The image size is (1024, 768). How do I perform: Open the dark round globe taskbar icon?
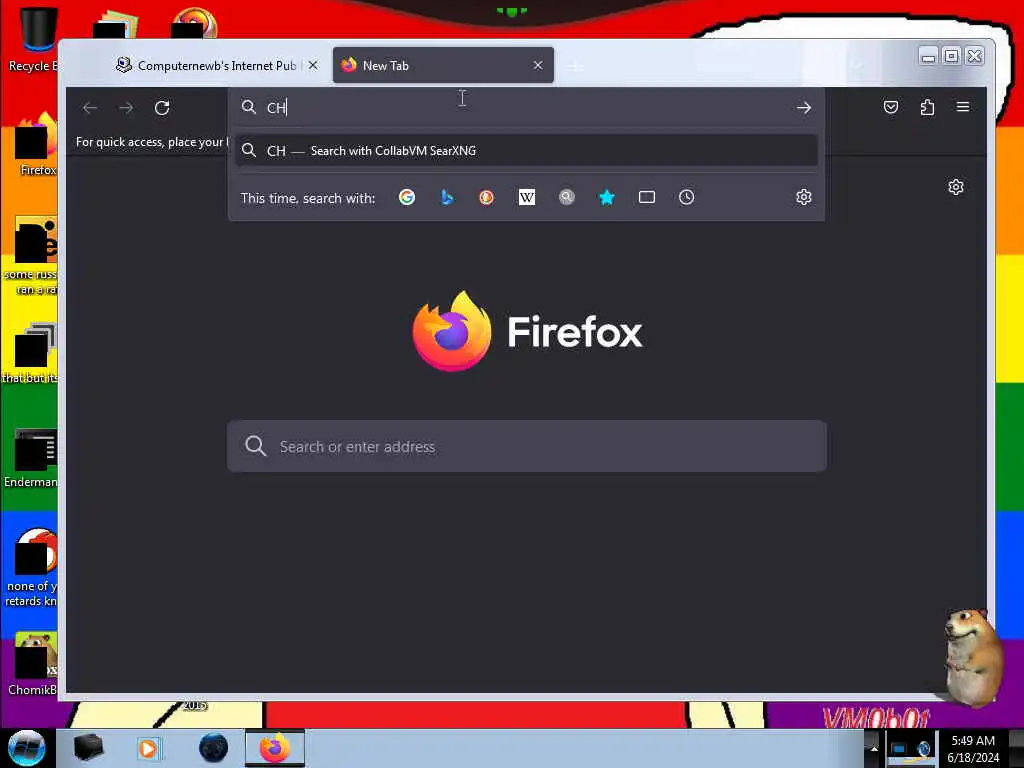coord(214,748)
